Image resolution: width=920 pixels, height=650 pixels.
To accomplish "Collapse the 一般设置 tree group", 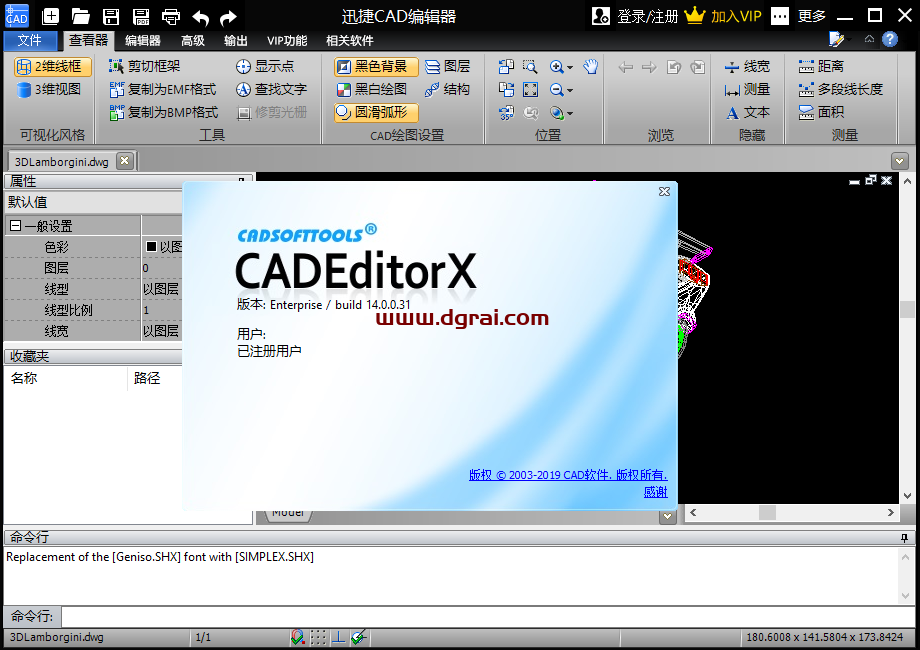I will click(x=16, y=226).
